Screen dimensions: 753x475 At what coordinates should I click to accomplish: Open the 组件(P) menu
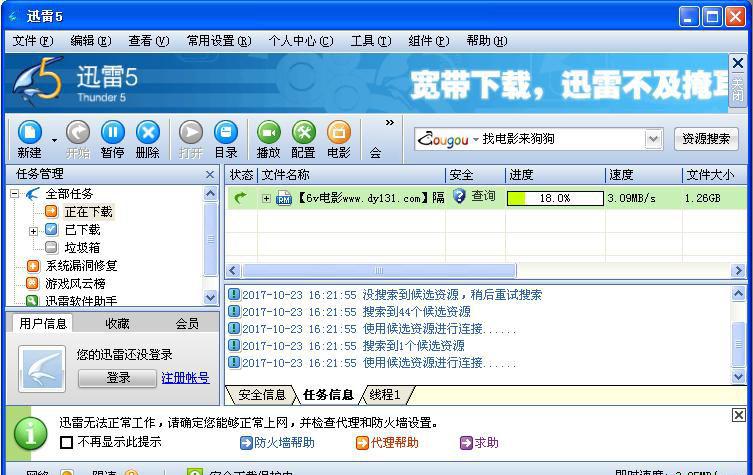click(x=429, y=41)
